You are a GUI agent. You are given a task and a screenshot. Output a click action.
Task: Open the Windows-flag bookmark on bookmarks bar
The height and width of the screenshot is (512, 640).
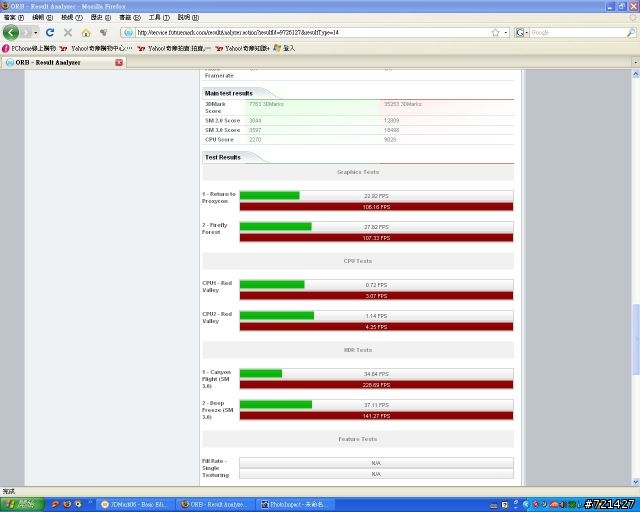click(284, 48)
